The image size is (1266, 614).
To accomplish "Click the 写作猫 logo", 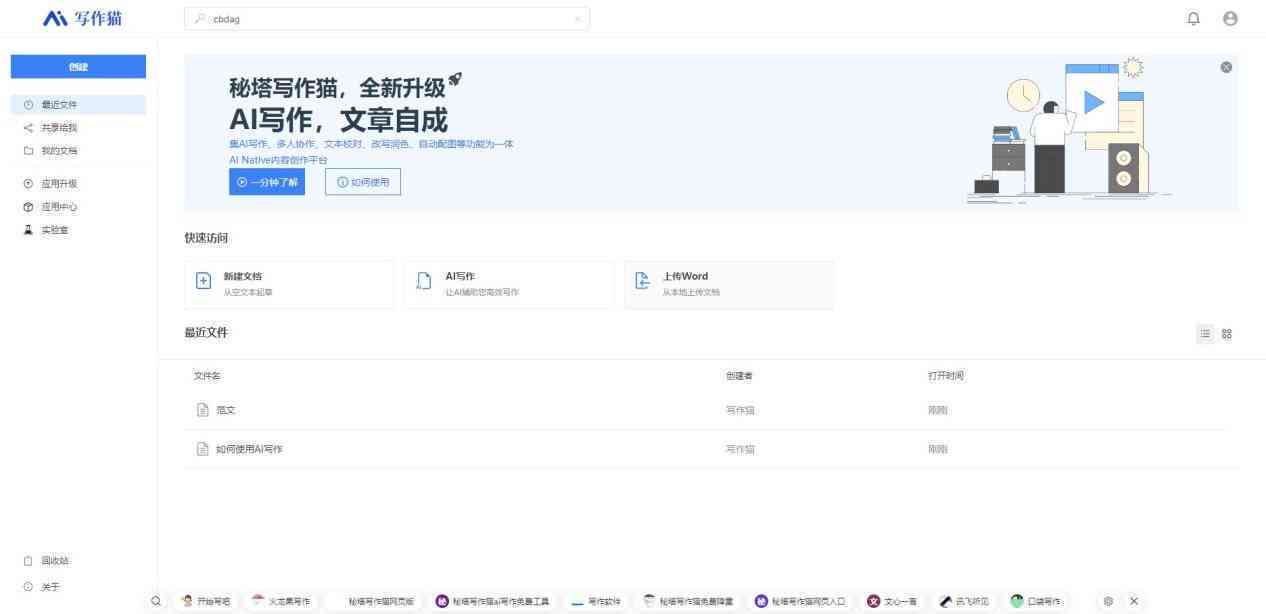I will click(83, 18).
